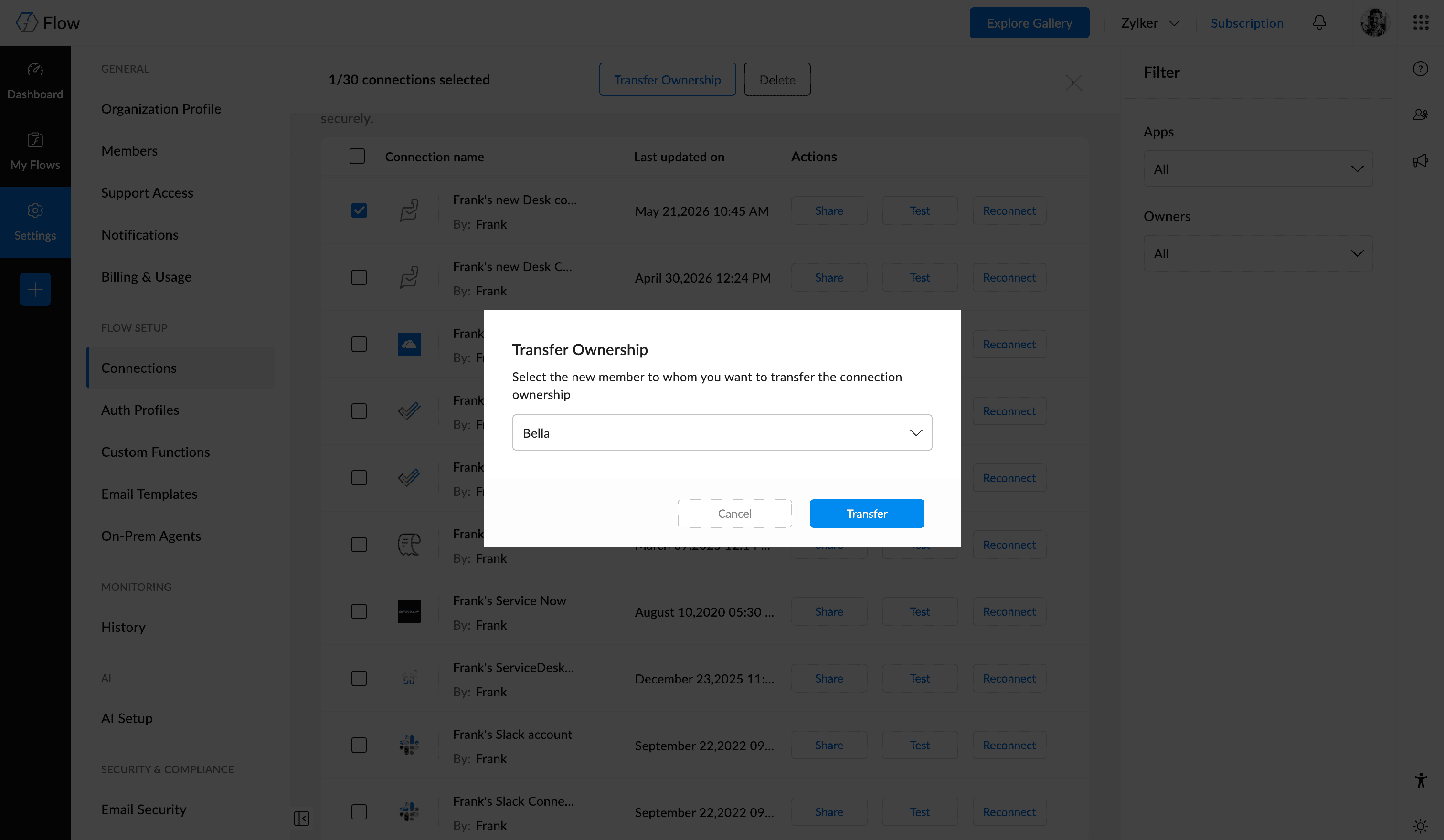The height and width of the screenshot is (840, 1444).
Task: Click the Frank's ServiceDesk connection icon
Action: (x=409, y=679)
